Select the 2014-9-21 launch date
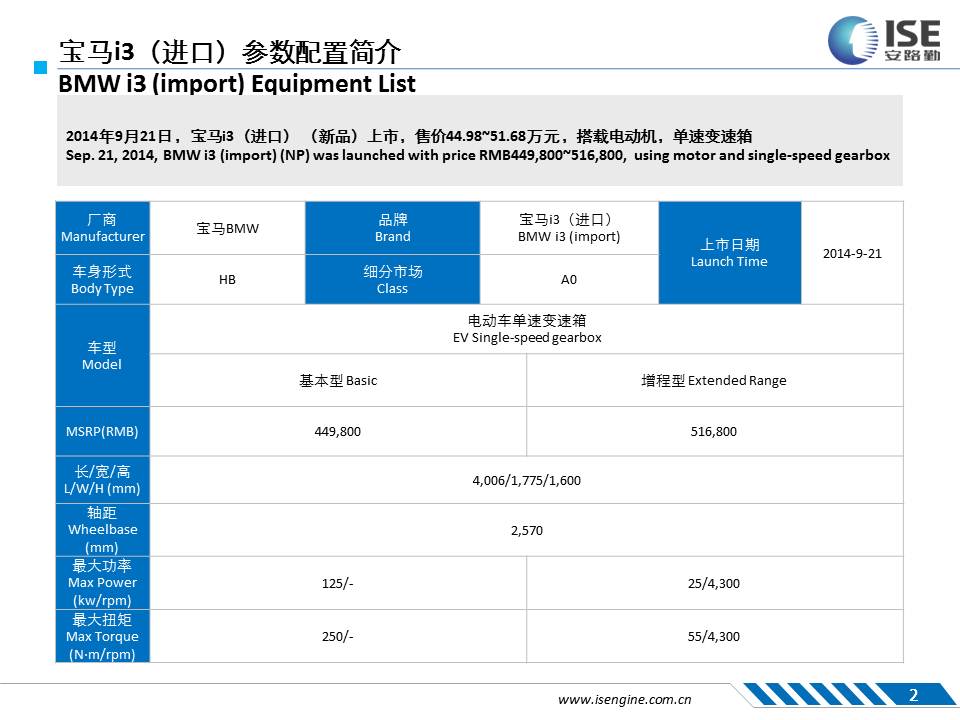 pyautogui.click(x=852, y=253)
